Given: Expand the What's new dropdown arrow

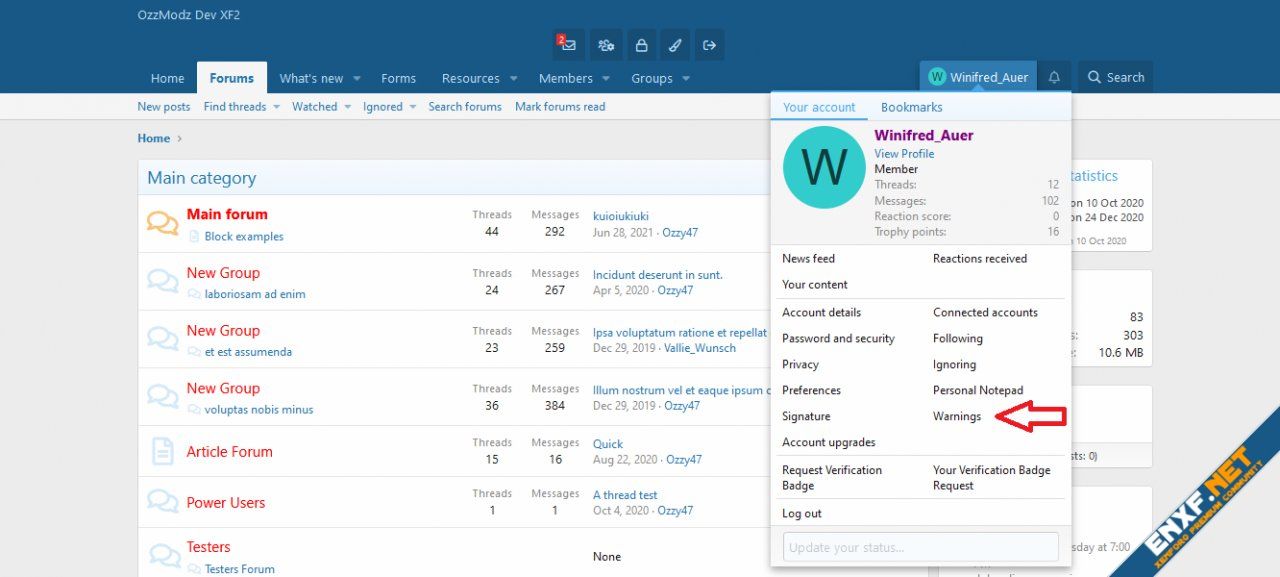Looking at the screenshot, I should tap(357, 79).
